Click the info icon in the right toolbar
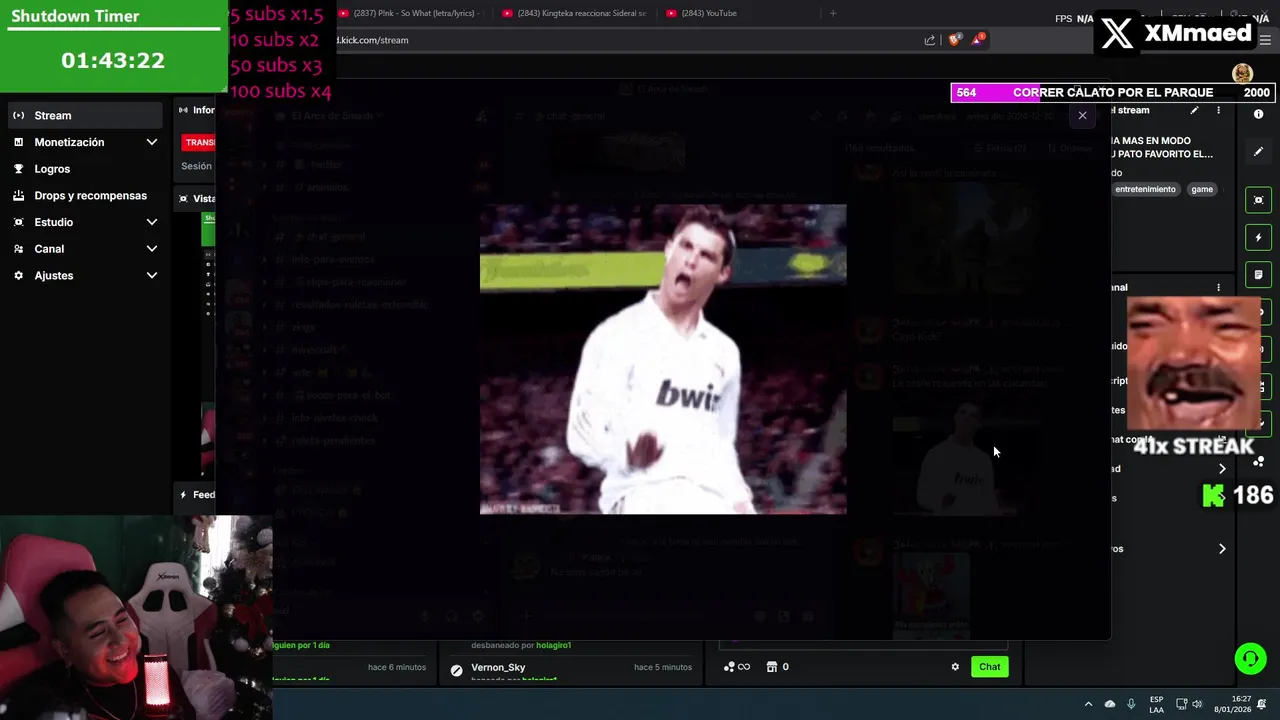Screen dimensions: 1280x720 coord(1259,115)
